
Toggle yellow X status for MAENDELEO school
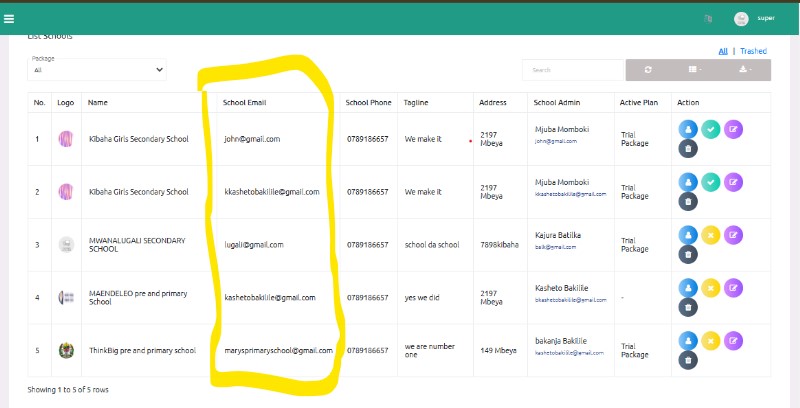point(711,287)
